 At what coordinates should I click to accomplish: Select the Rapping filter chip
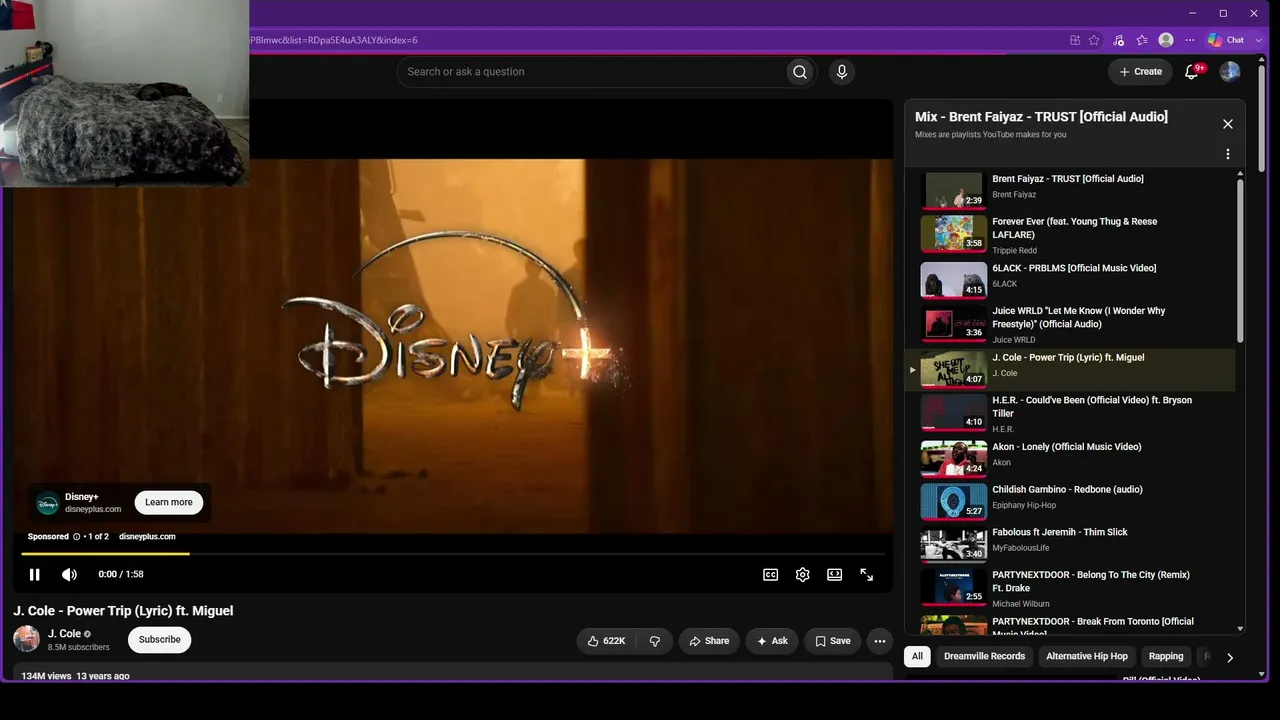point(1166,657)
